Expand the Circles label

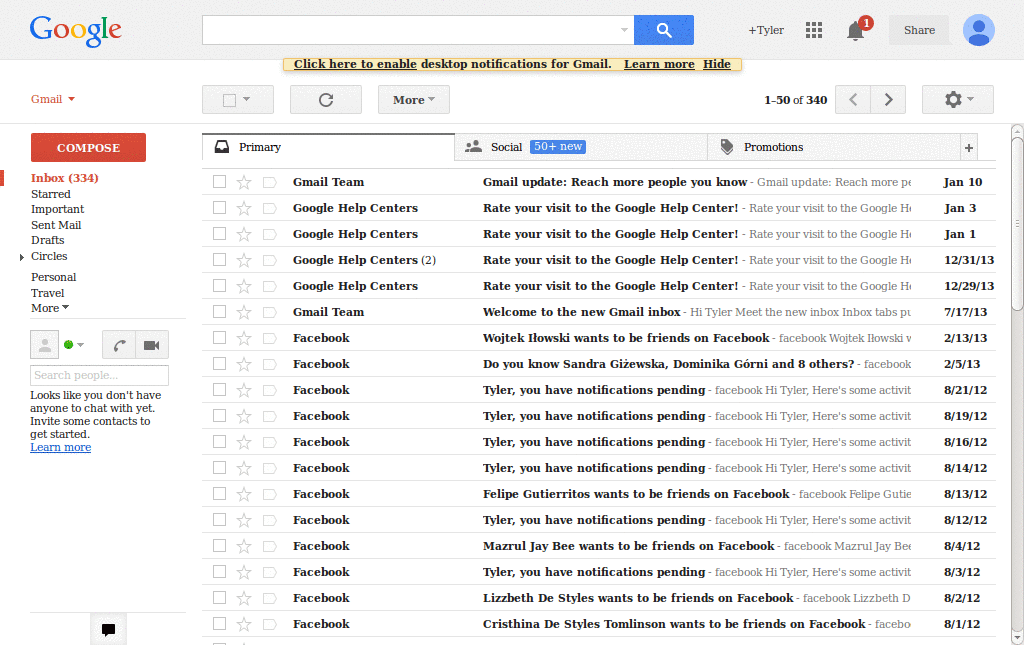coord(22,257)
